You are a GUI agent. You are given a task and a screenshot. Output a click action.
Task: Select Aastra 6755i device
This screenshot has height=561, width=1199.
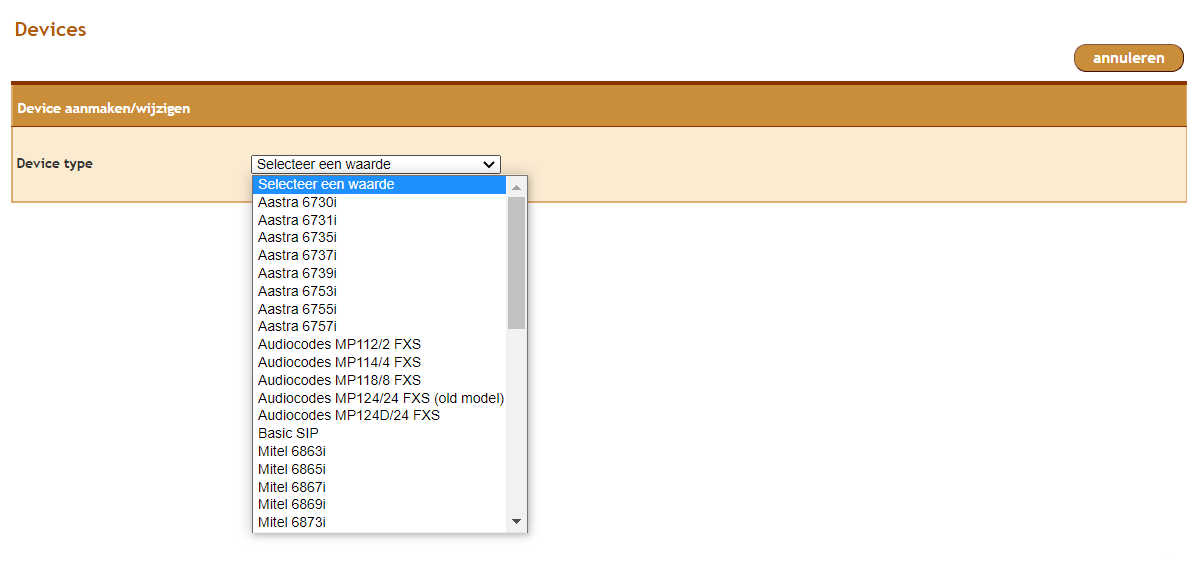(379, 309)
